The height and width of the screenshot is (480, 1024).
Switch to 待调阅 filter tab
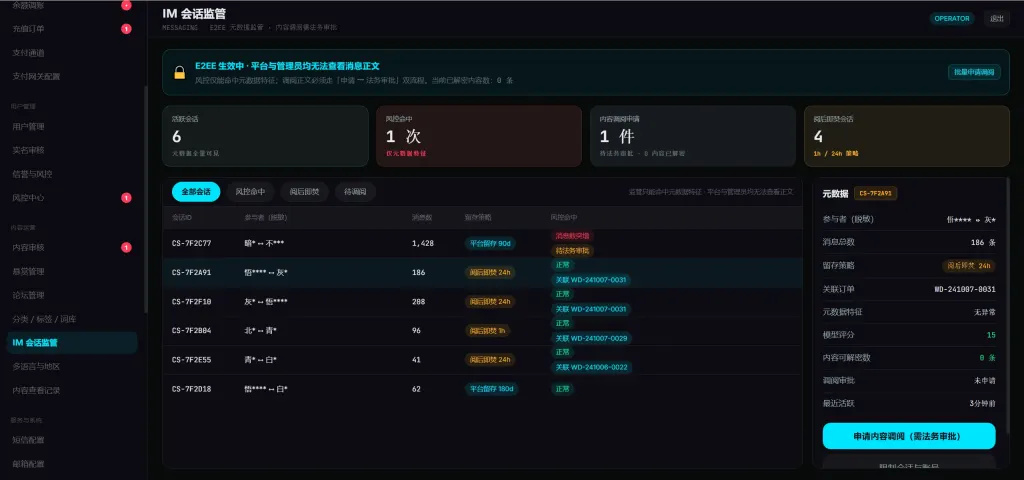point(355,192)
